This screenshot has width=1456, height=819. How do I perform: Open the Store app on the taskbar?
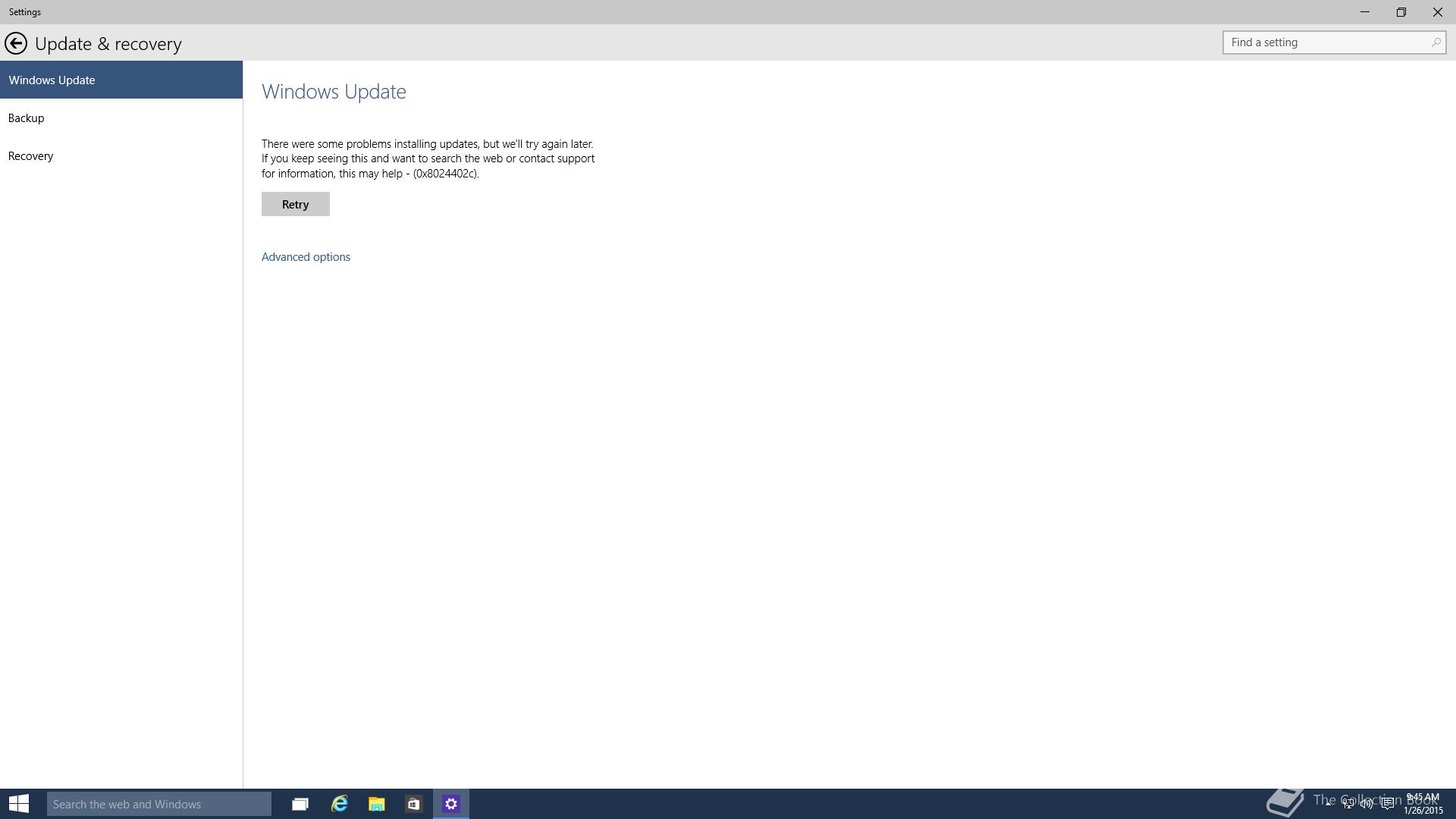click(413, 804)
